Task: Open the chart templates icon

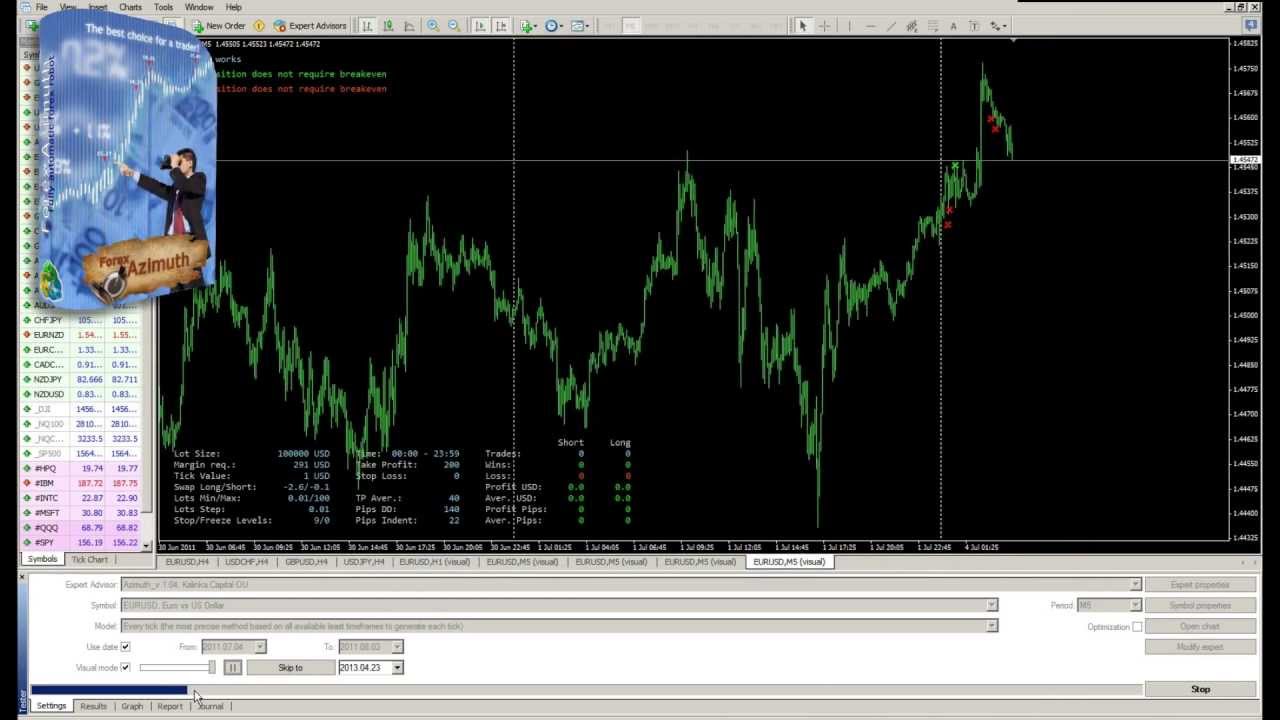Action: (580, 25)
